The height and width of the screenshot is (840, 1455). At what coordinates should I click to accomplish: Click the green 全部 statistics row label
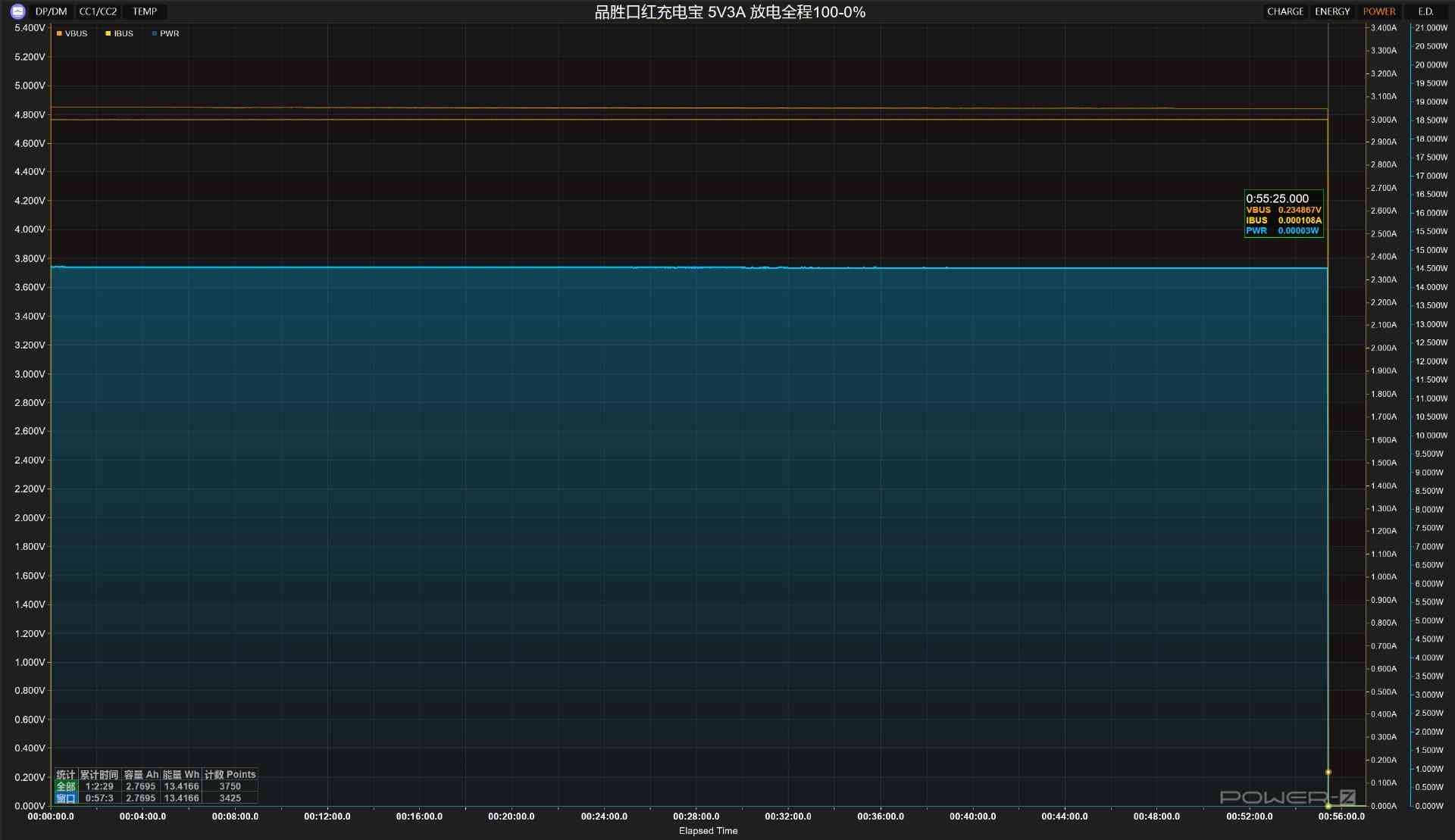click(66, 786)
